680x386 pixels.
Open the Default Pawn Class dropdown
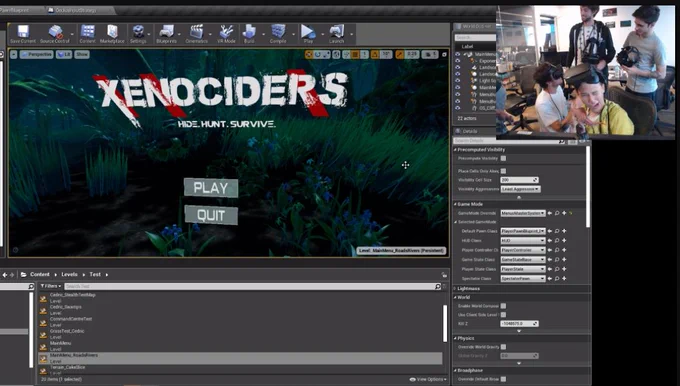pos(523,231)
